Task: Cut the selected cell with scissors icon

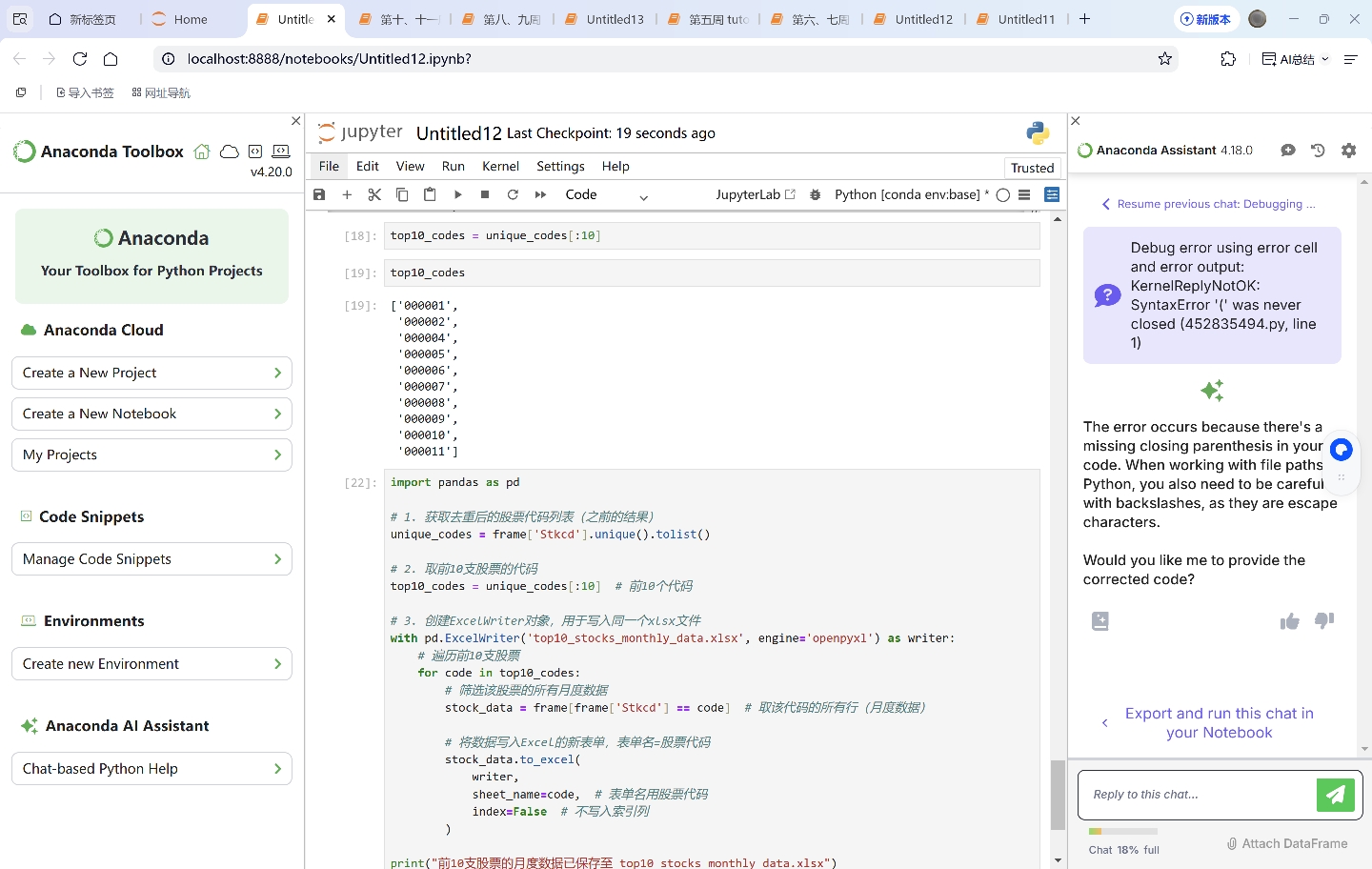Action: [x=374, y=194]
